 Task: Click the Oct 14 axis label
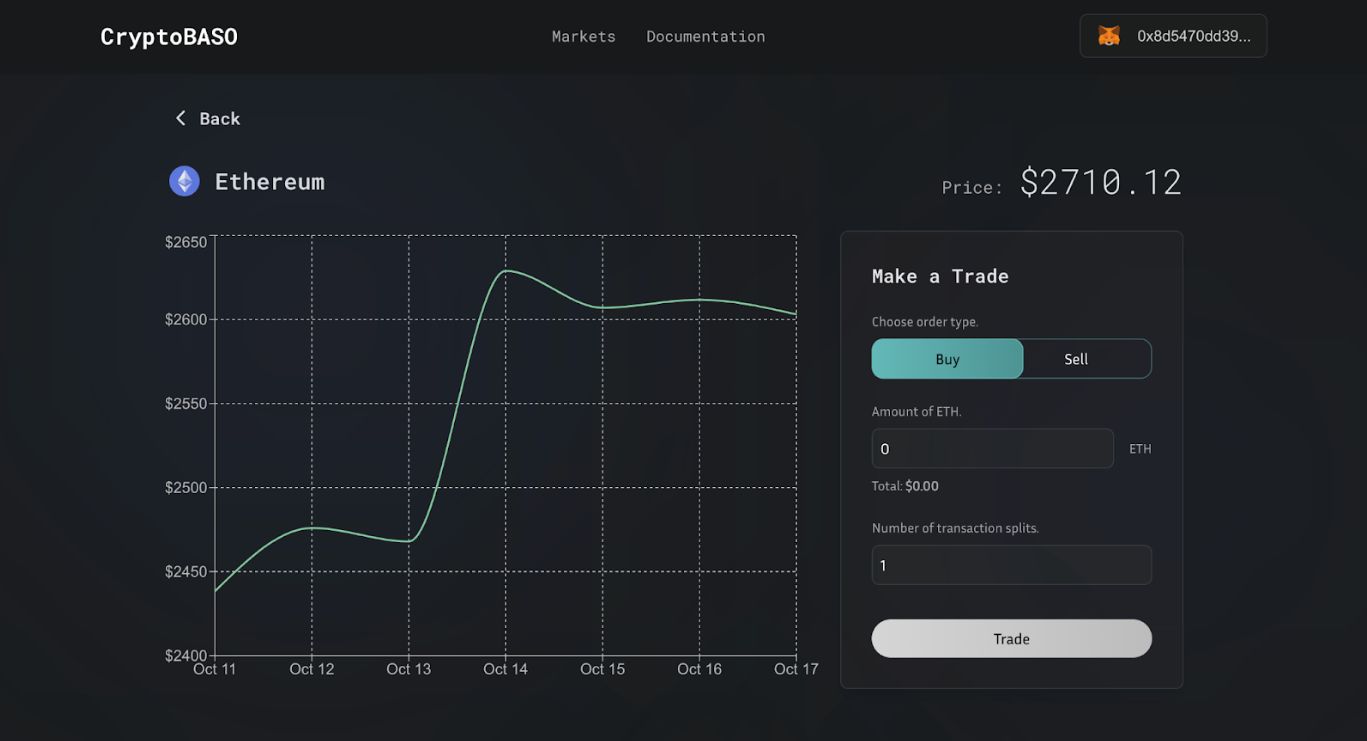click(506, 669)
